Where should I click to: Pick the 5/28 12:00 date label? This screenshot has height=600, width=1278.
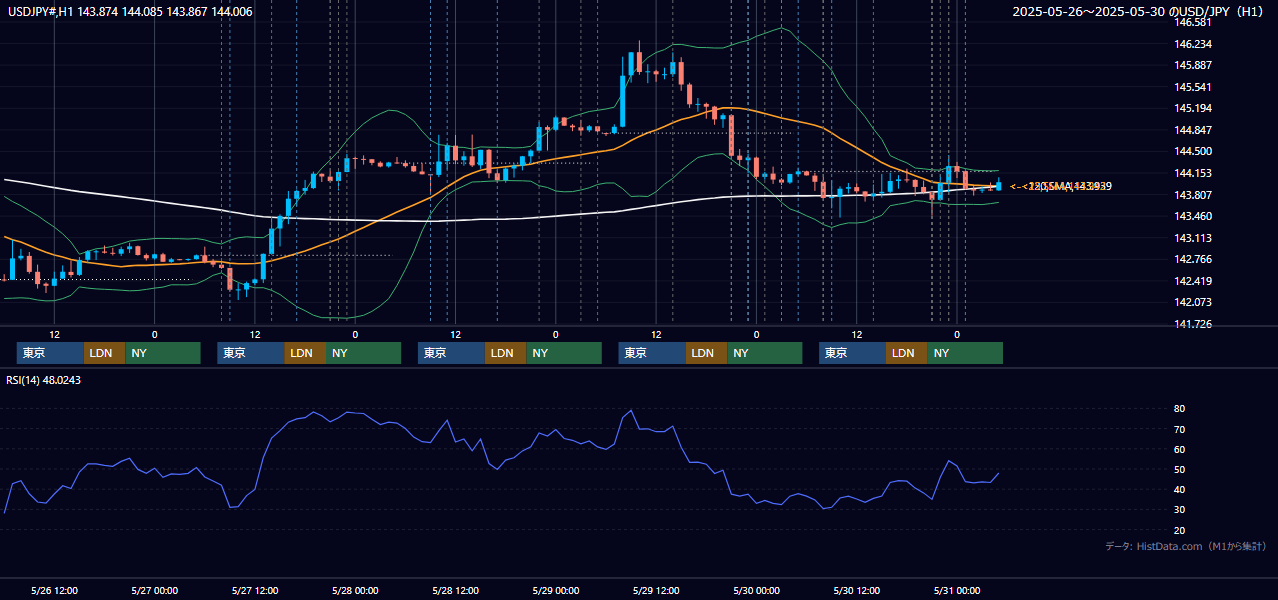(456, 590)
